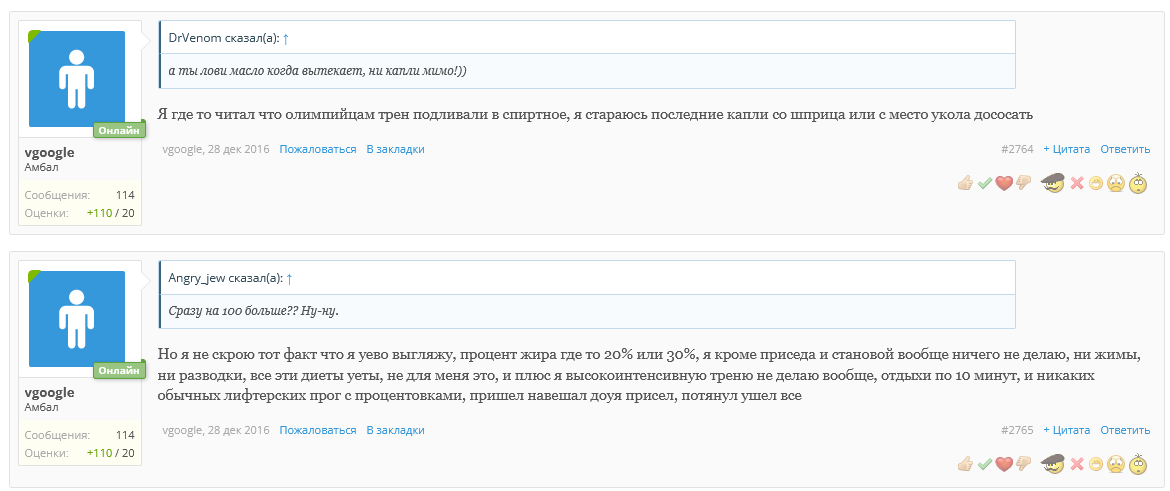1170x491 pixels.
Task: Rate post #2765 with sad frowning smiley
Action: 1116,464
